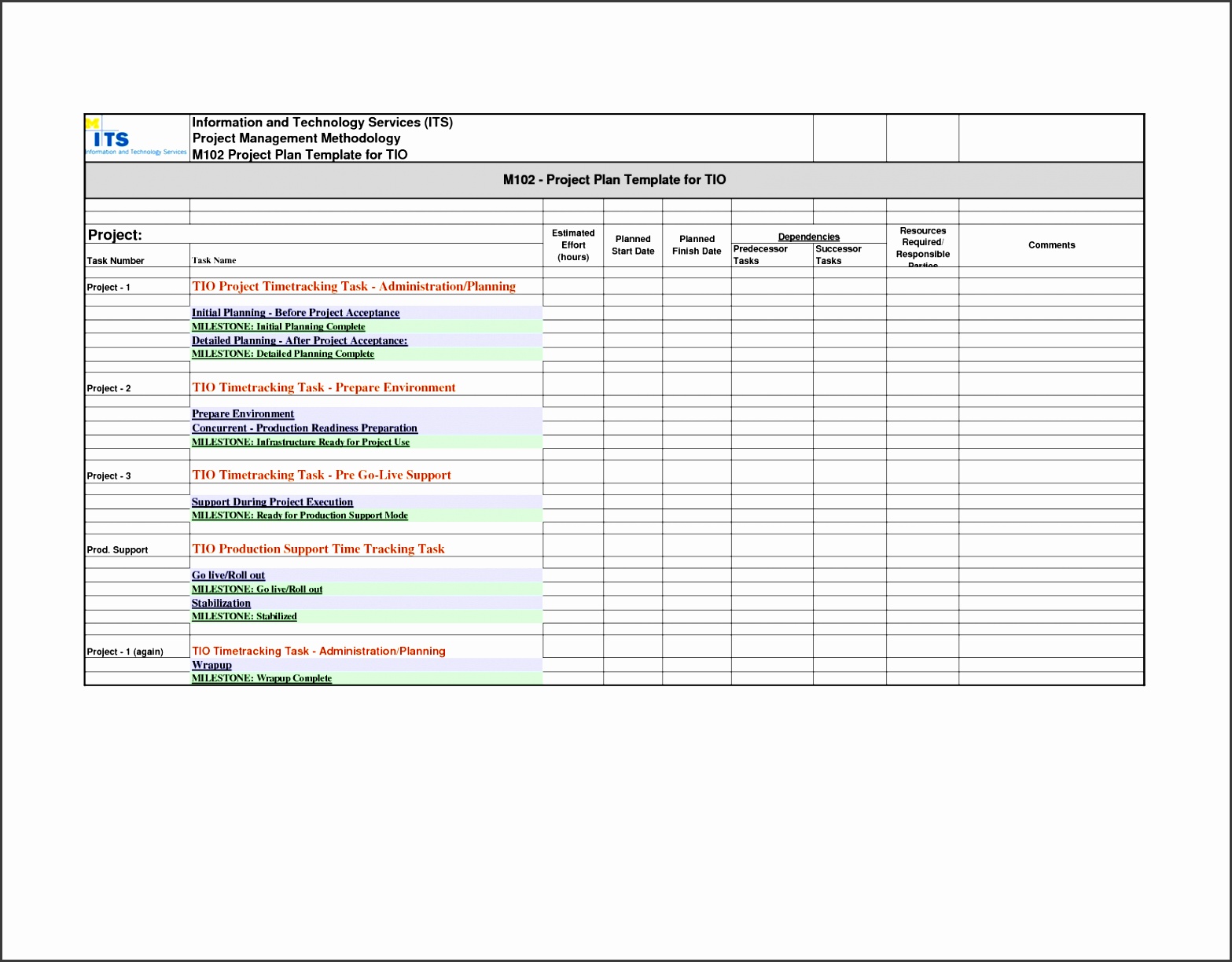Select "Detailed Planning - After Project Acceptance" task
The image size is (1232, 962).
point(300,340)
